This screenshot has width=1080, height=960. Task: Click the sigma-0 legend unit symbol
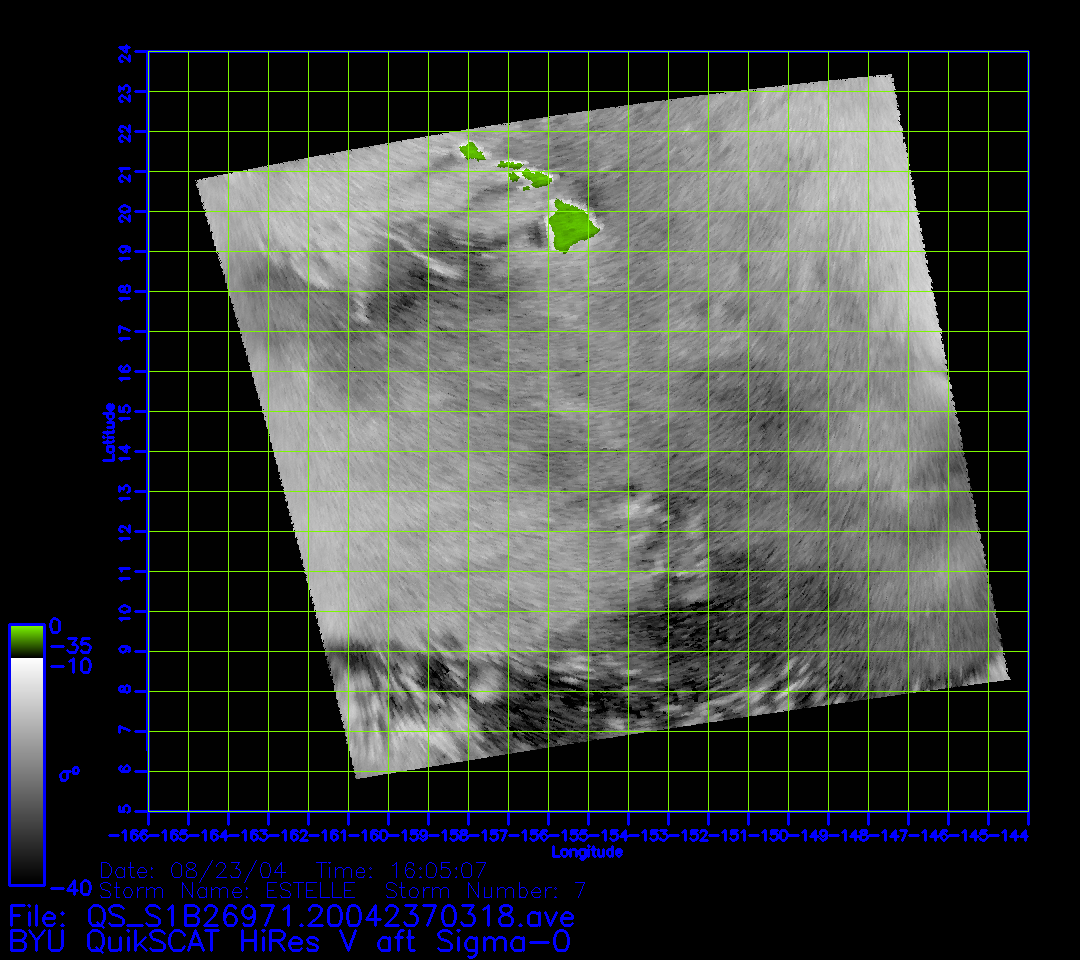[68, 773]
